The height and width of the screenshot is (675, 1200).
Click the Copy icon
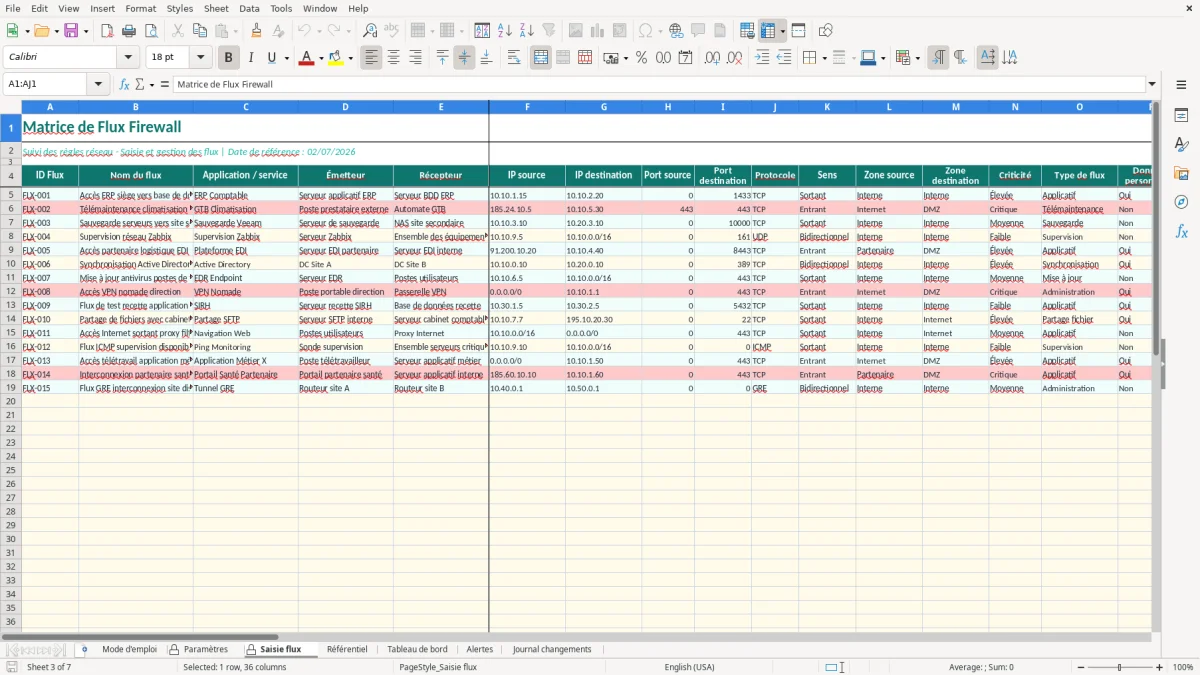pos(199,31)
